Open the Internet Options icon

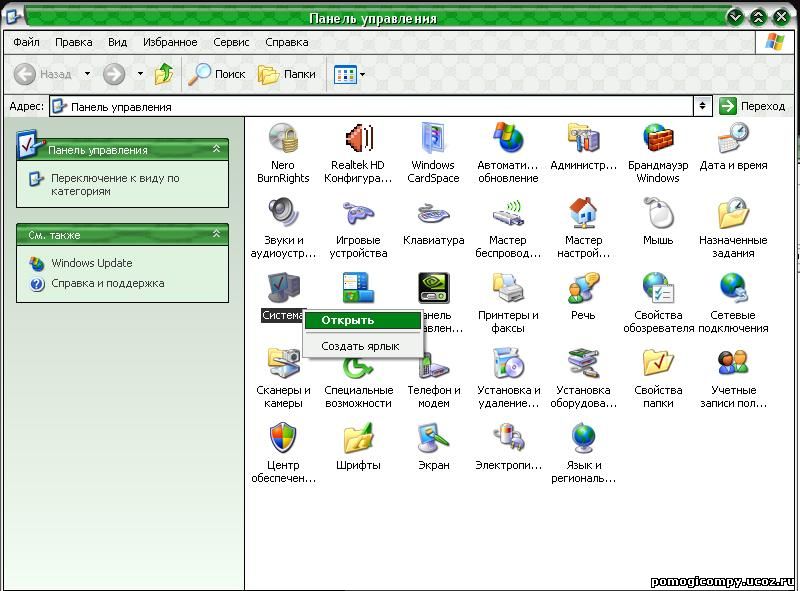coord(658,288)
